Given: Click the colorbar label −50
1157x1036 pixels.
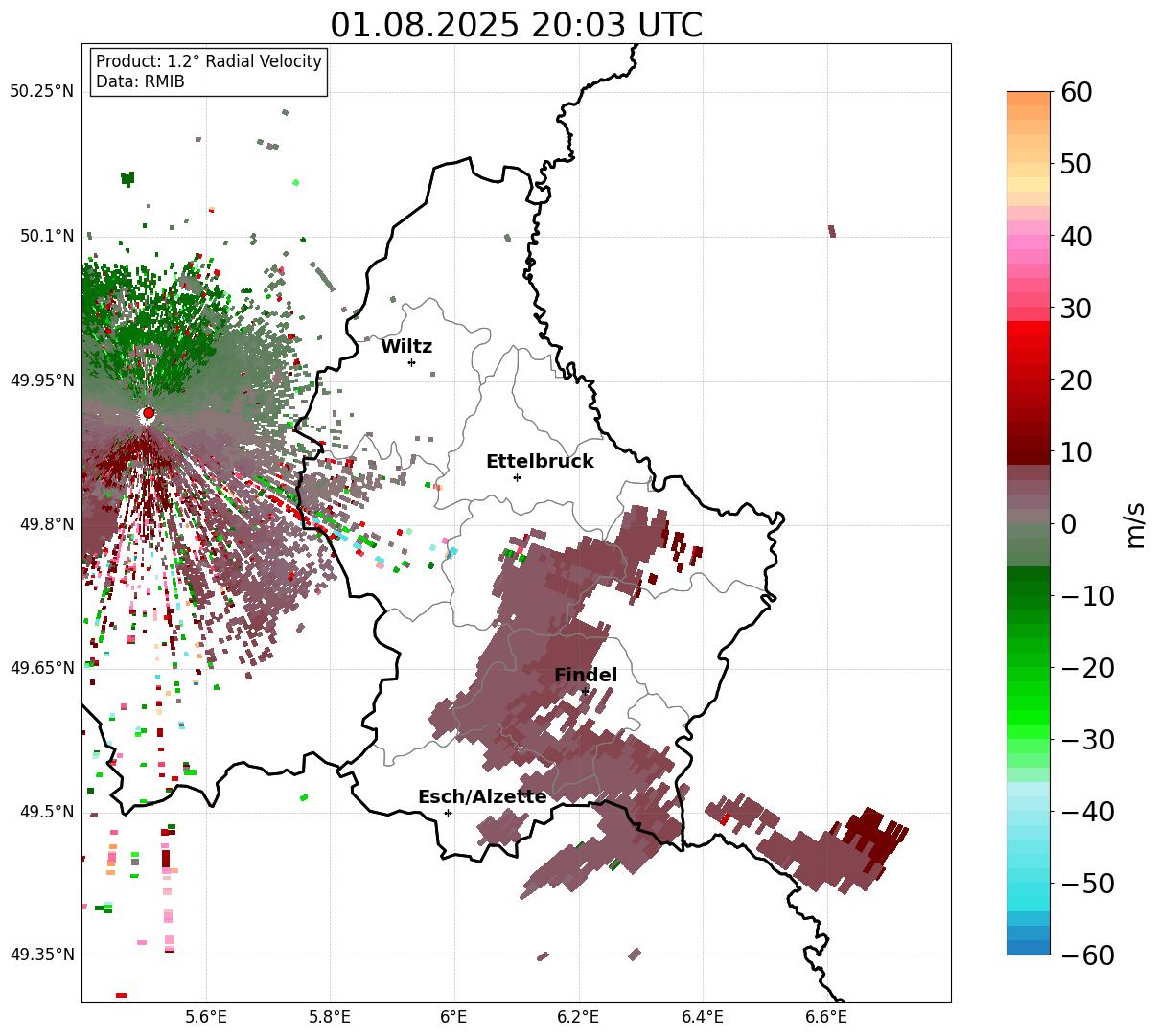Looking at the screenshot, I should [x=1086, y=883].
